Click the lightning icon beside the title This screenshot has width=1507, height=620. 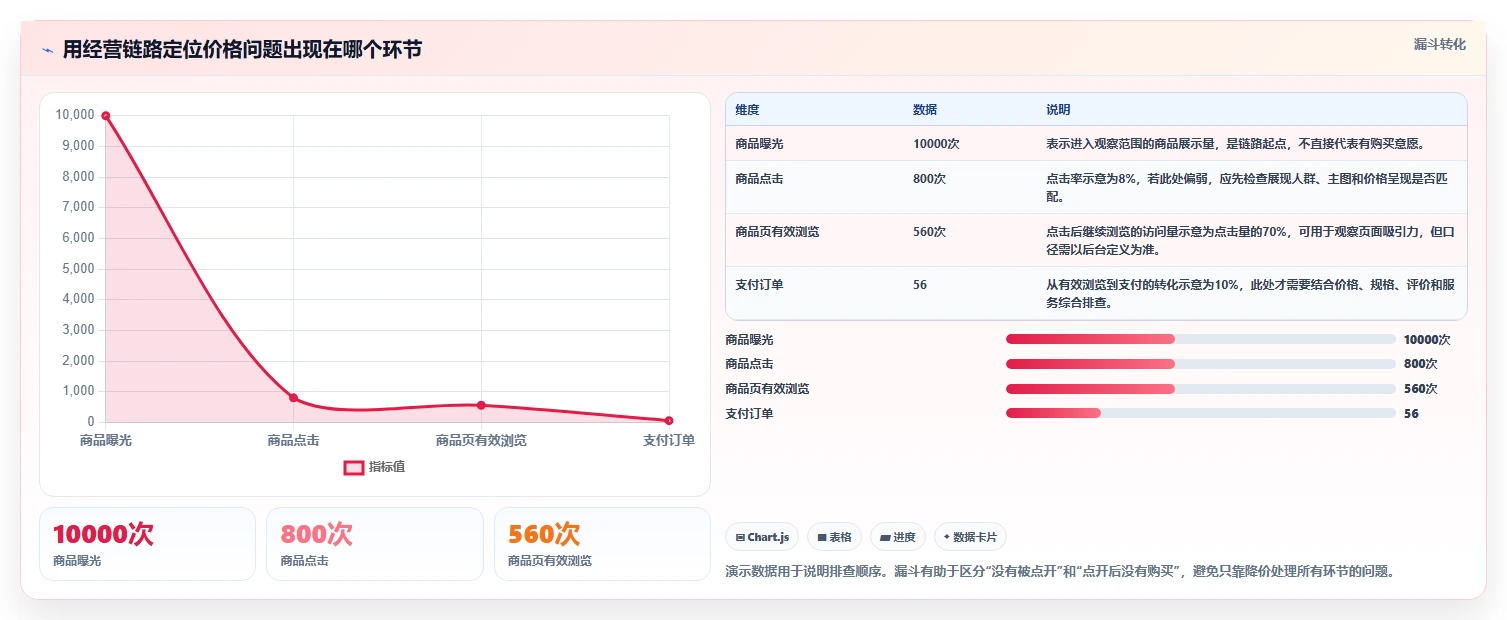47,51
